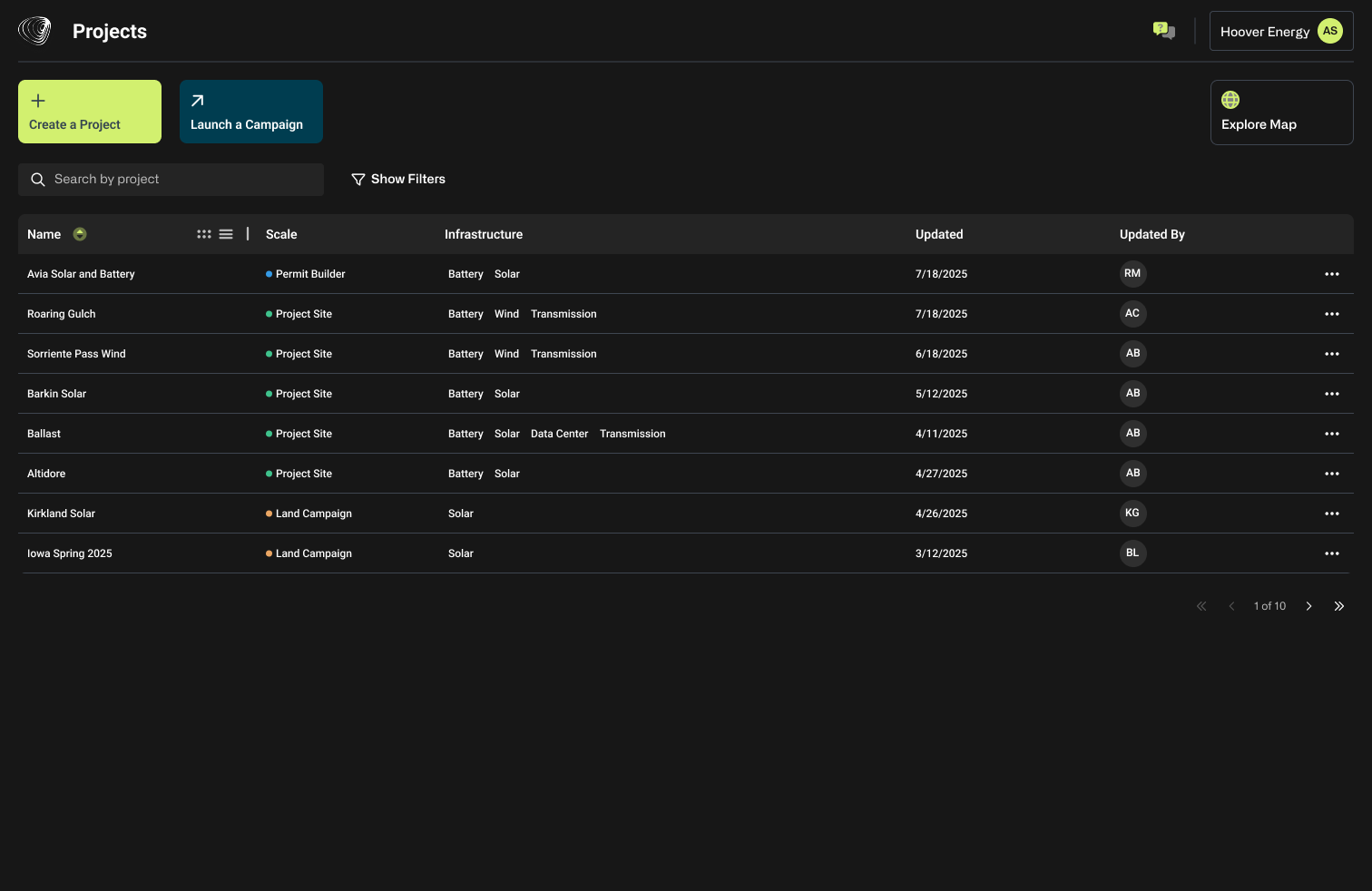Toggle sort order on the Name column
The width and height of the screenshot is (1372, 891).
pyautogui.click(x=80, y=234)
